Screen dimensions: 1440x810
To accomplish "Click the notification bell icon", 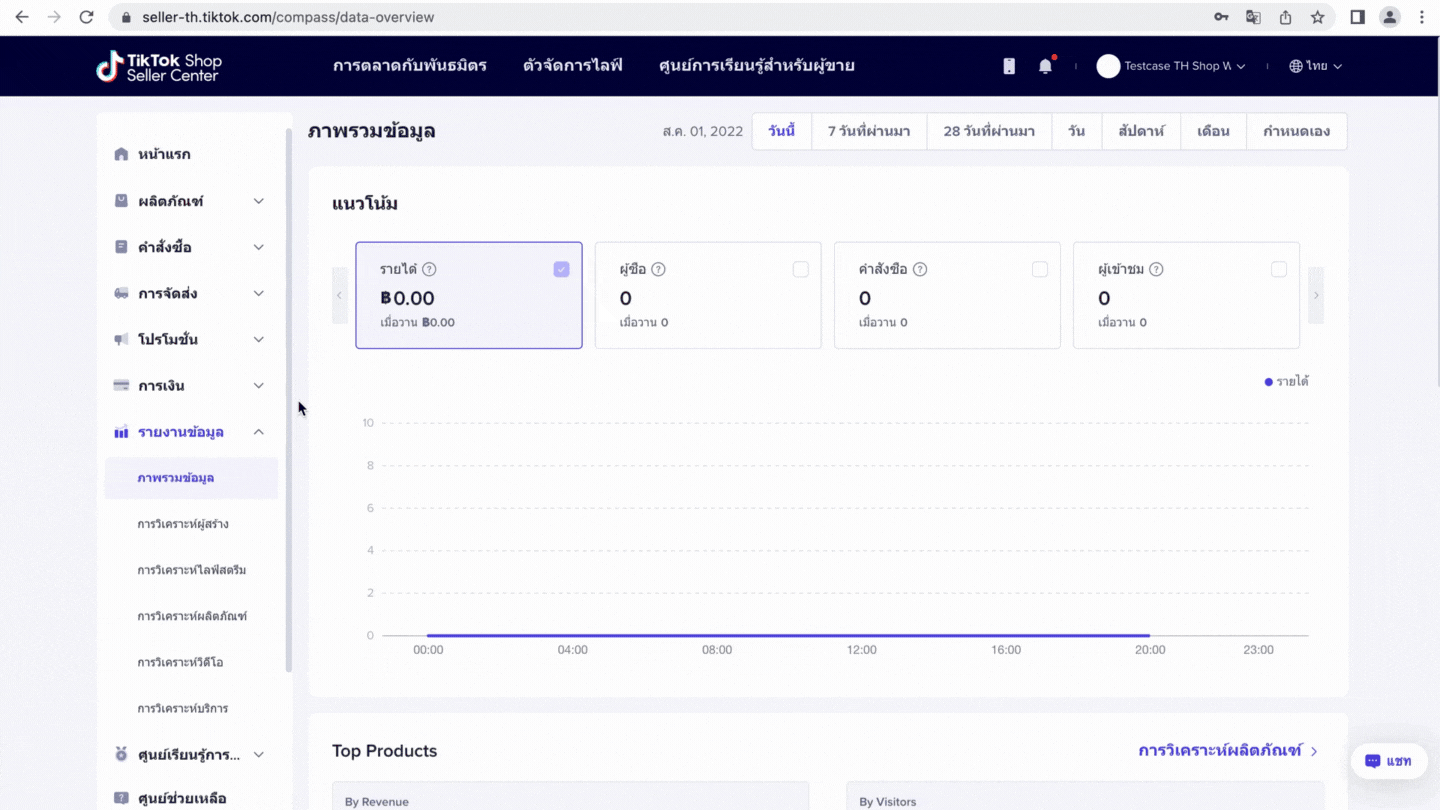I will tap(1045, 66).
